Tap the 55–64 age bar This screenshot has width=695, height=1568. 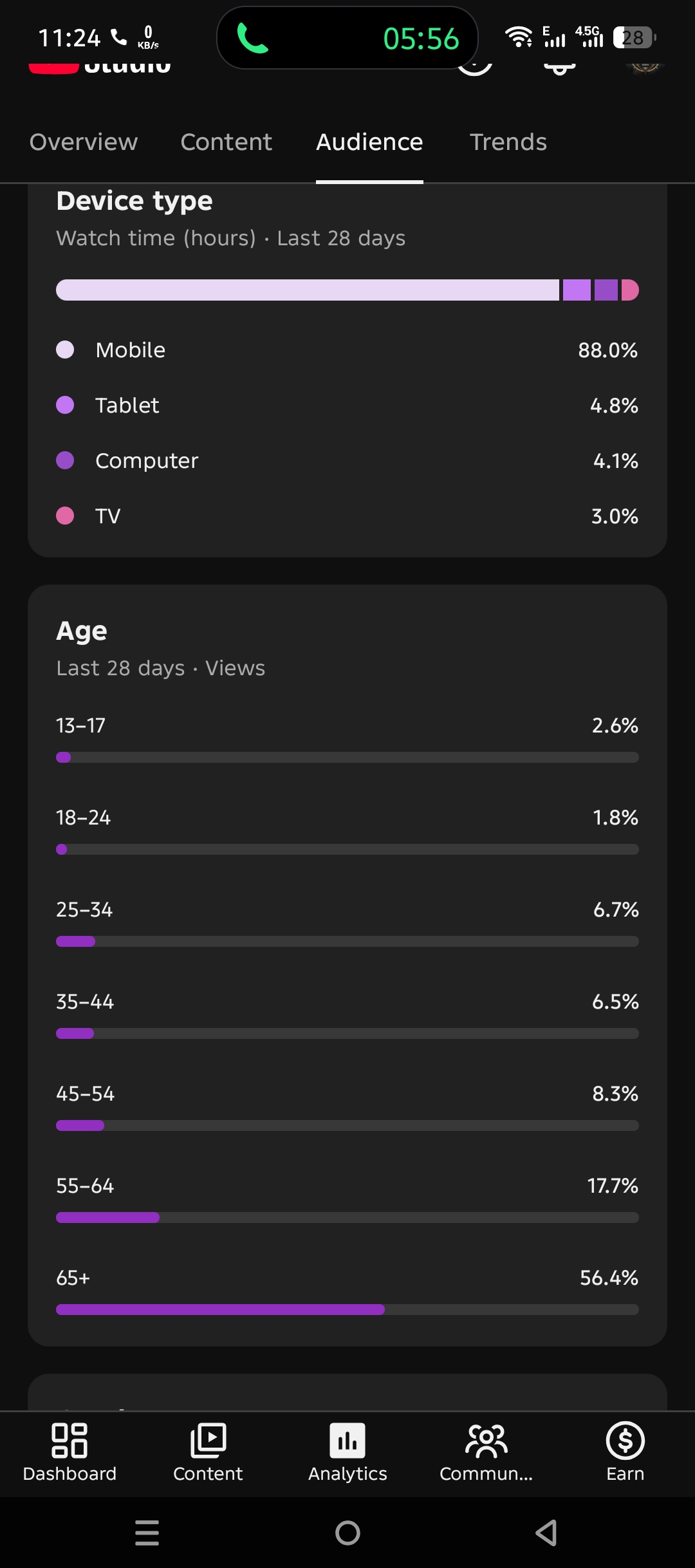coord(347,1217)
